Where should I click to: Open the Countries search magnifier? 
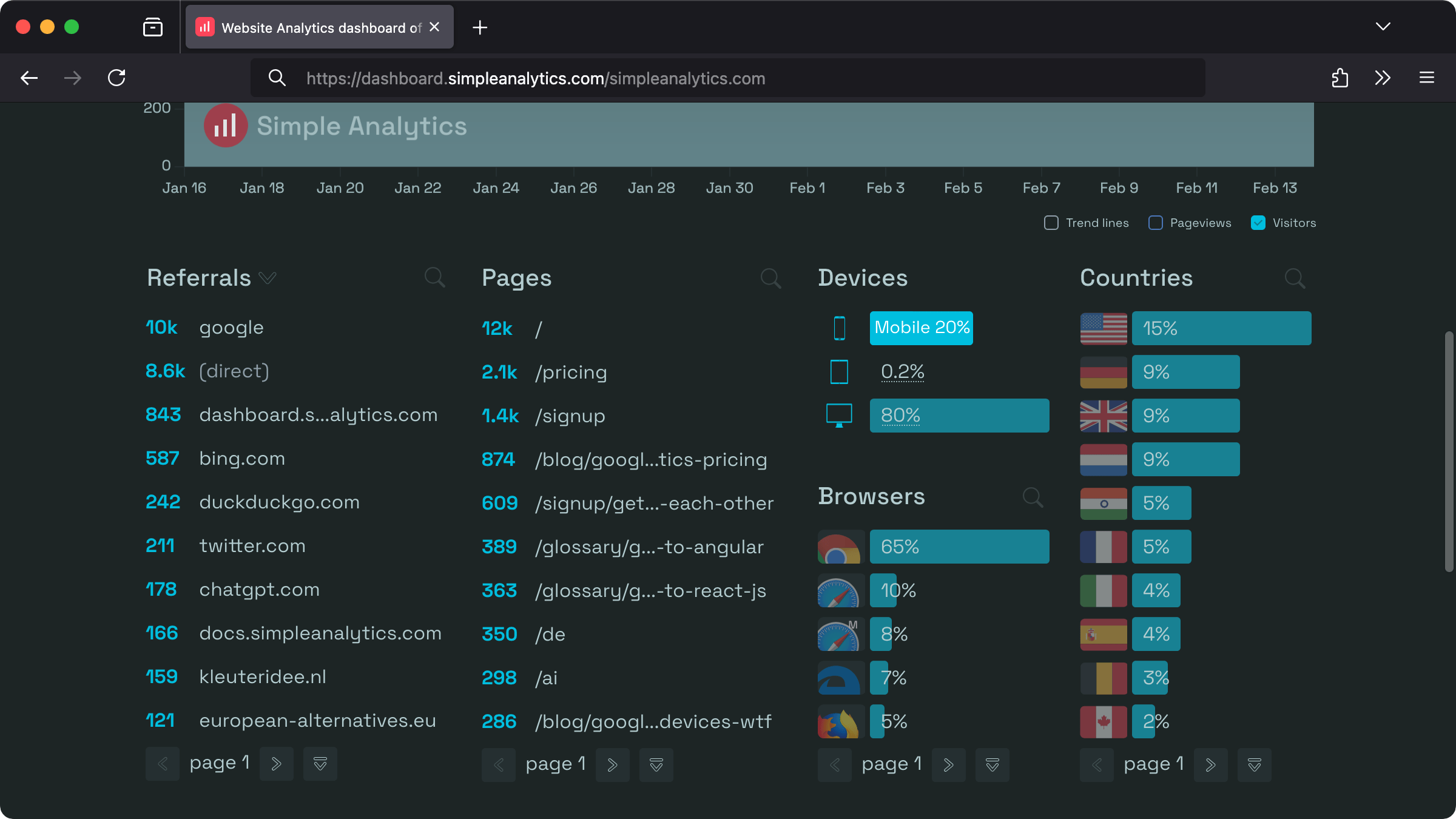click(x=1295, y=278)
